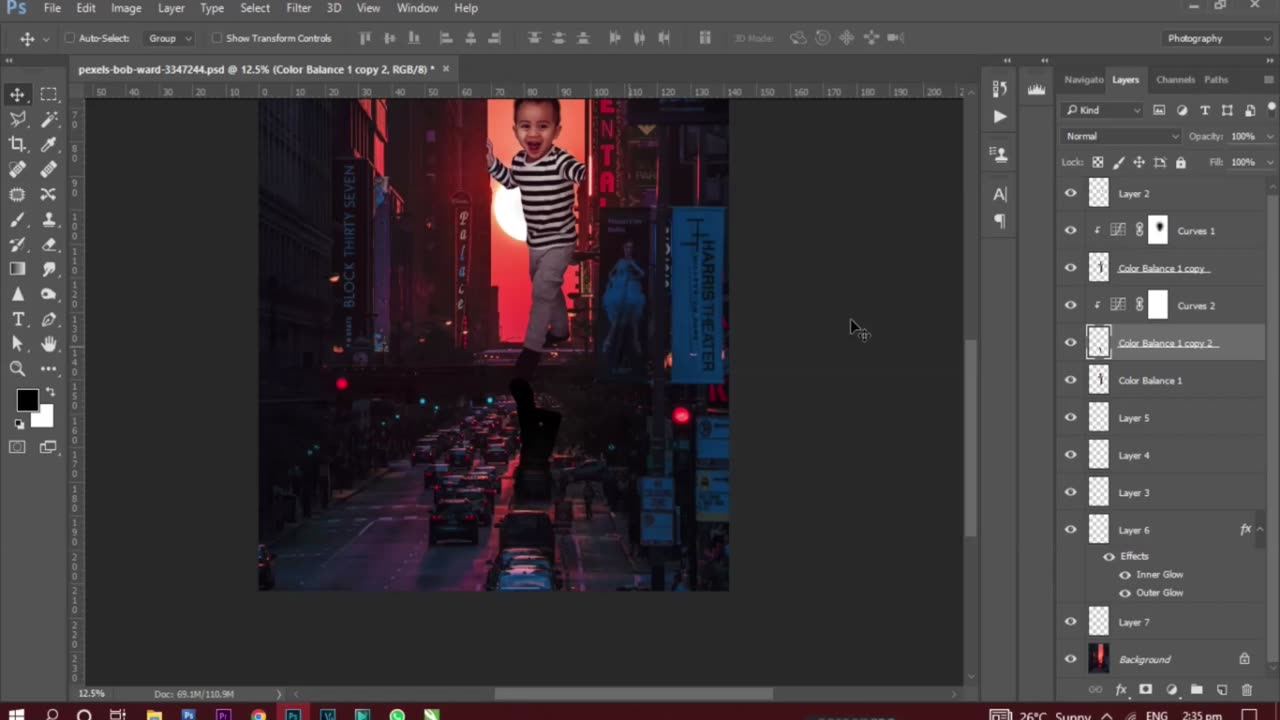This screenshot has height=720, width=1280.
Task: Select Layer 4 thumbnail
Action: [1099, 455]
